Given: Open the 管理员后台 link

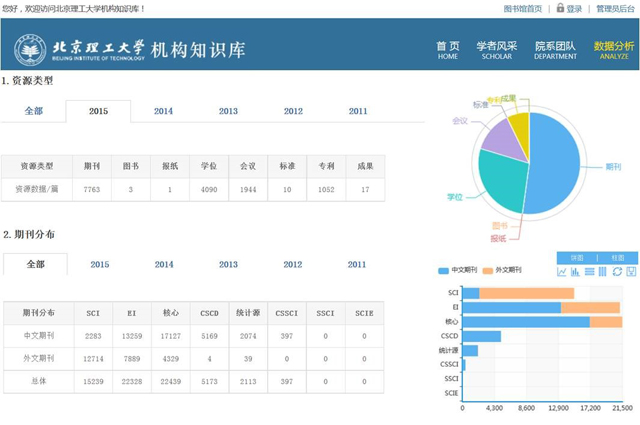Looking at the screenshot, I should click(x=615, y=9).
